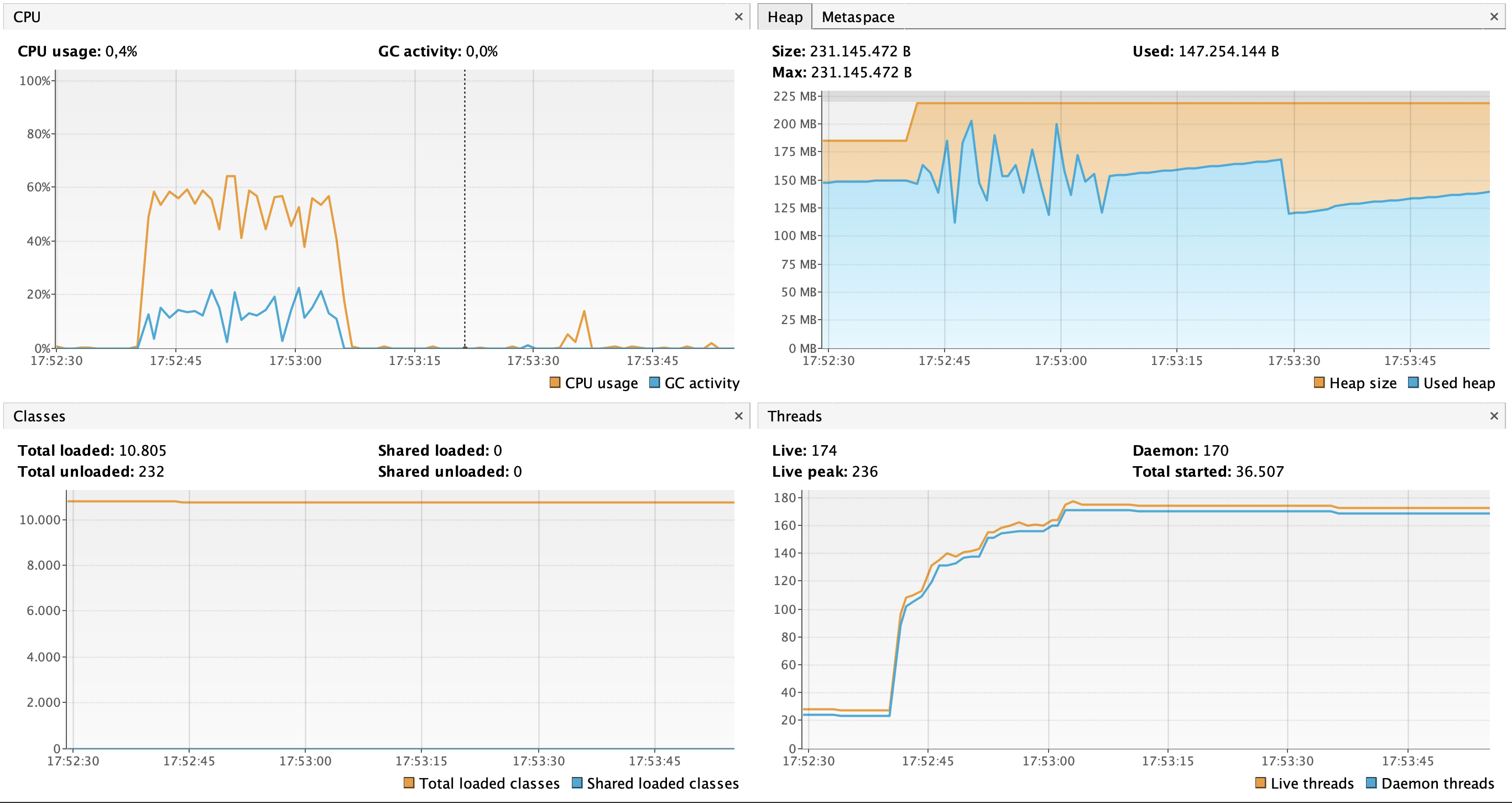
Task: Close the Threads panel
Action: pyautogui.click(x=1494, y=415)
